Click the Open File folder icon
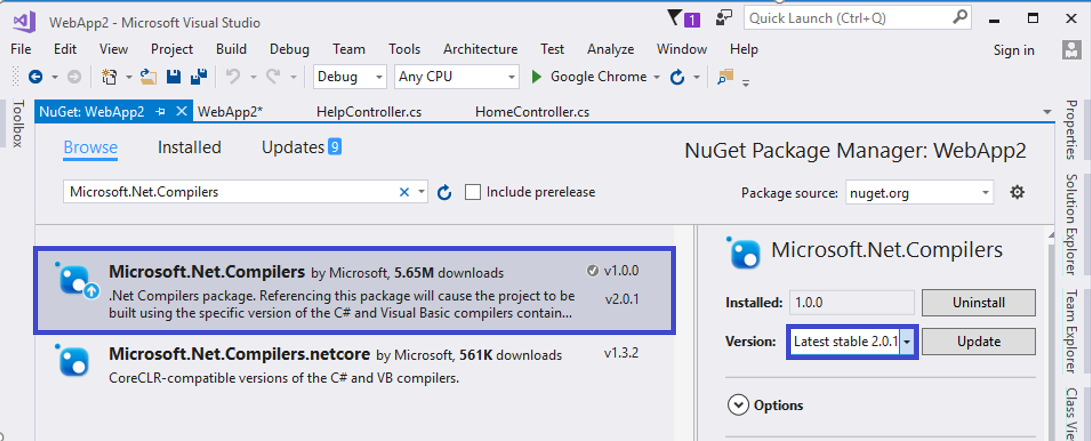The width and height of the screenshot is (1091, 441). pos(148,77)
